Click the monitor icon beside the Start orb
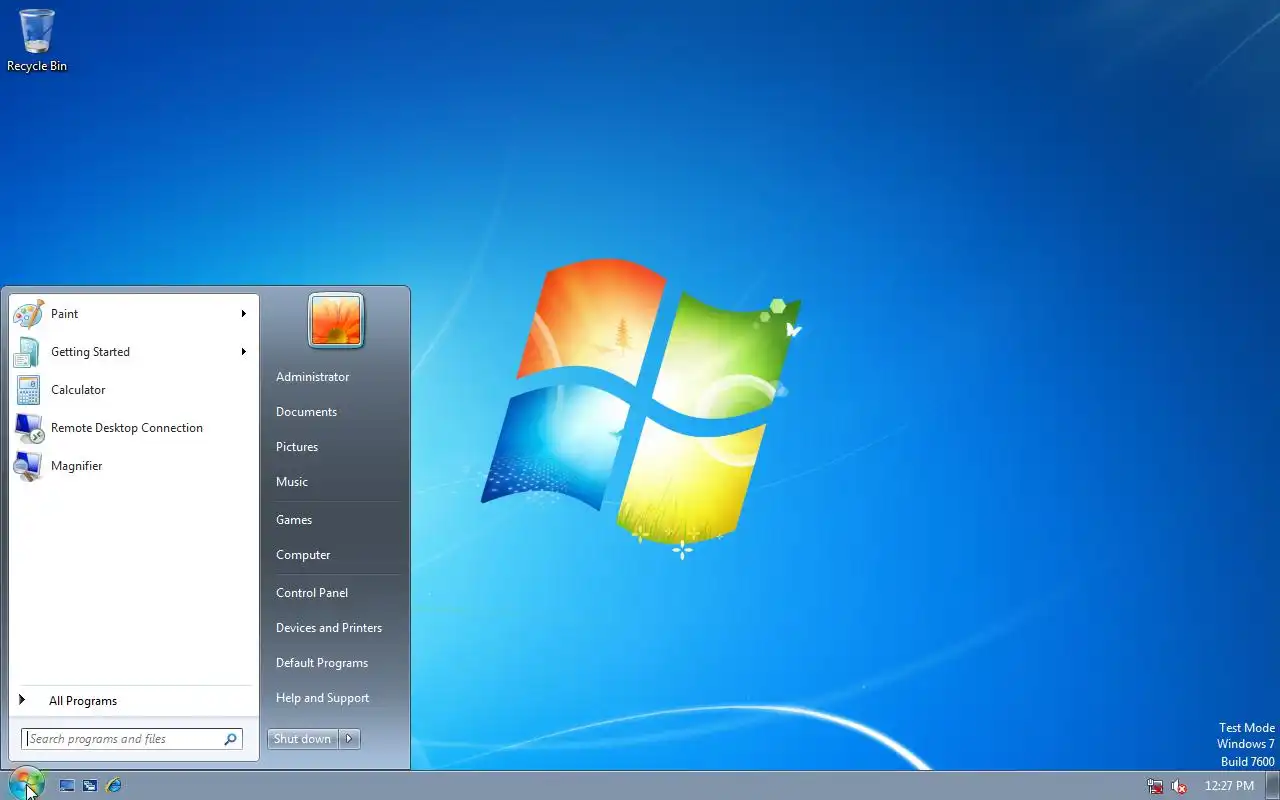Screen dimensions: 1280x800 click(x=67, y=786)
